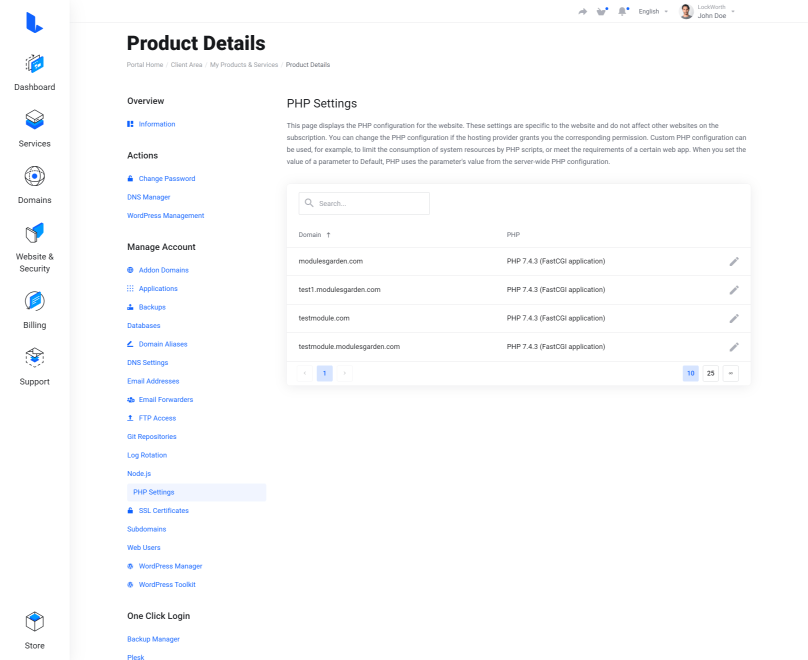Select testmodule.com domain cell
Viewport: 808px width, 660px height.
click(x=324, y=318)
